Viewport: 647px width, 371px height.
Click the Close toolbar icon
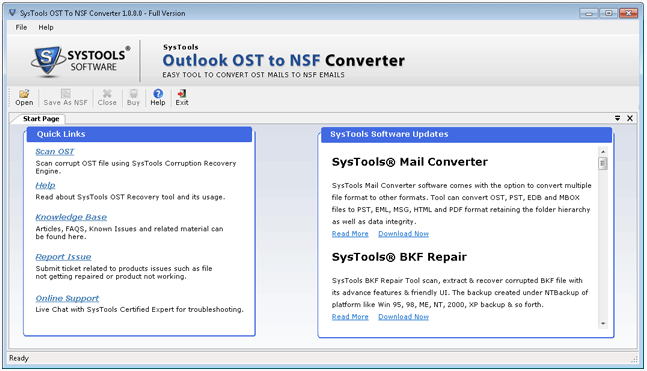point(107,94)
